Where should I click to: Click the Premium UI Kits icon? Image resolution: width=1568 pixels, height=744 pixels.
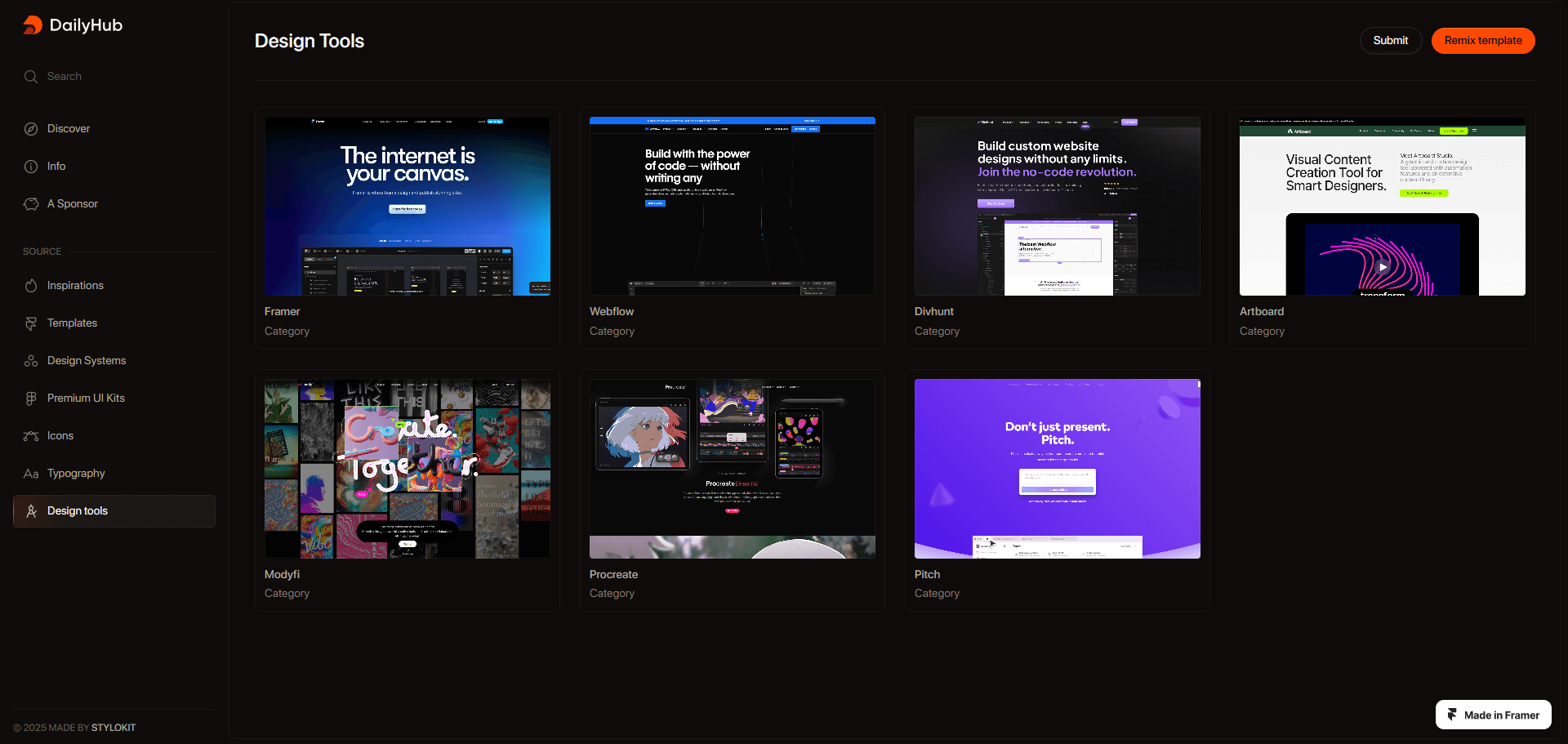point(31,399)
